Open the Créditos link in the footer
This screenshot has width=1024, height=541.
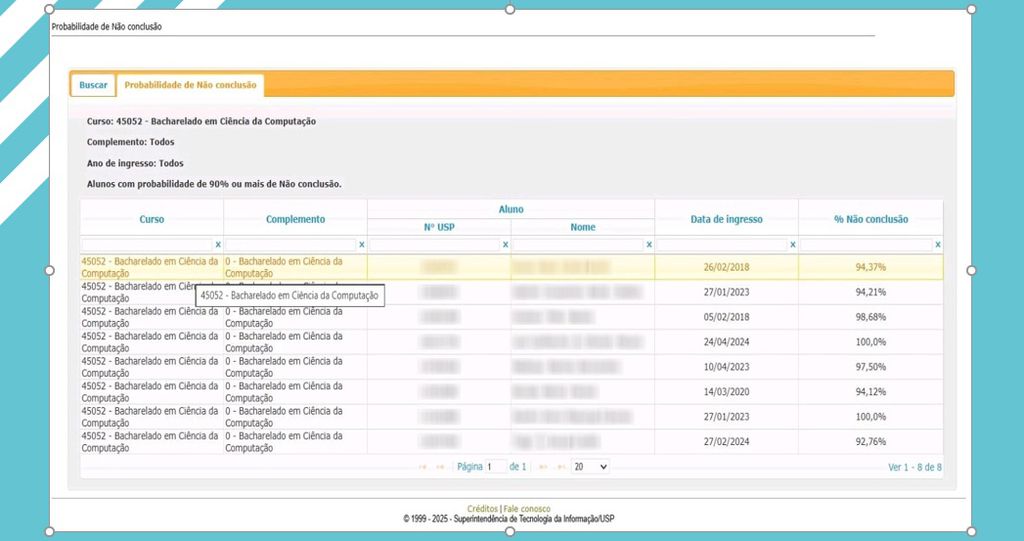point(483,509)
